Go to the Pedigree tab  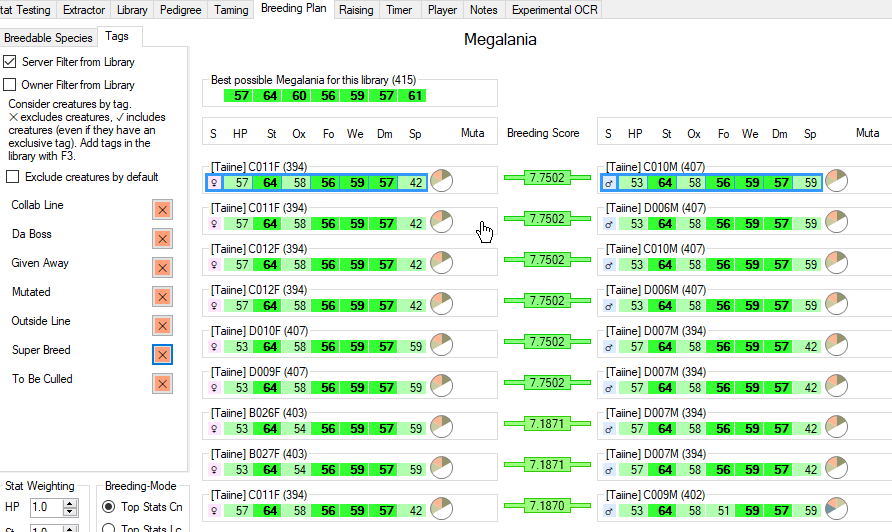(180, 10)
